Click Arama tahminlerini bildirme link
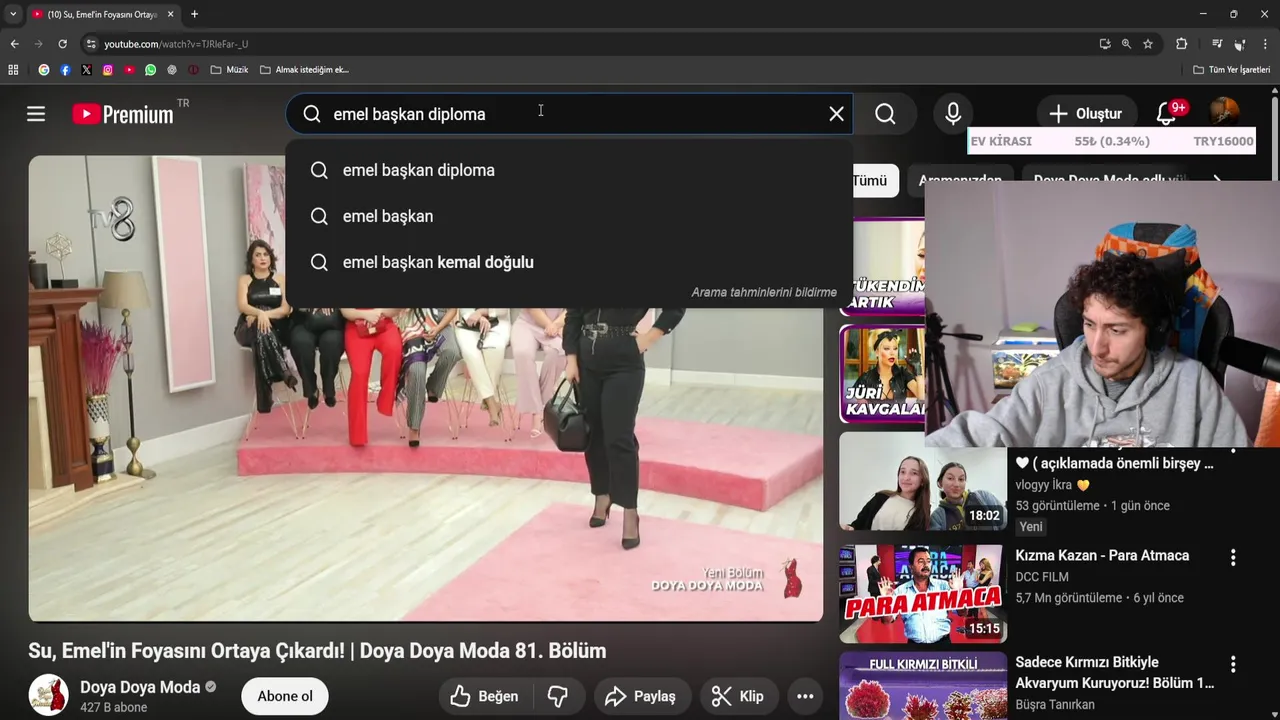Image resolution: width=1280 pixels, height=720 pixels. click(x=764, y=292)
